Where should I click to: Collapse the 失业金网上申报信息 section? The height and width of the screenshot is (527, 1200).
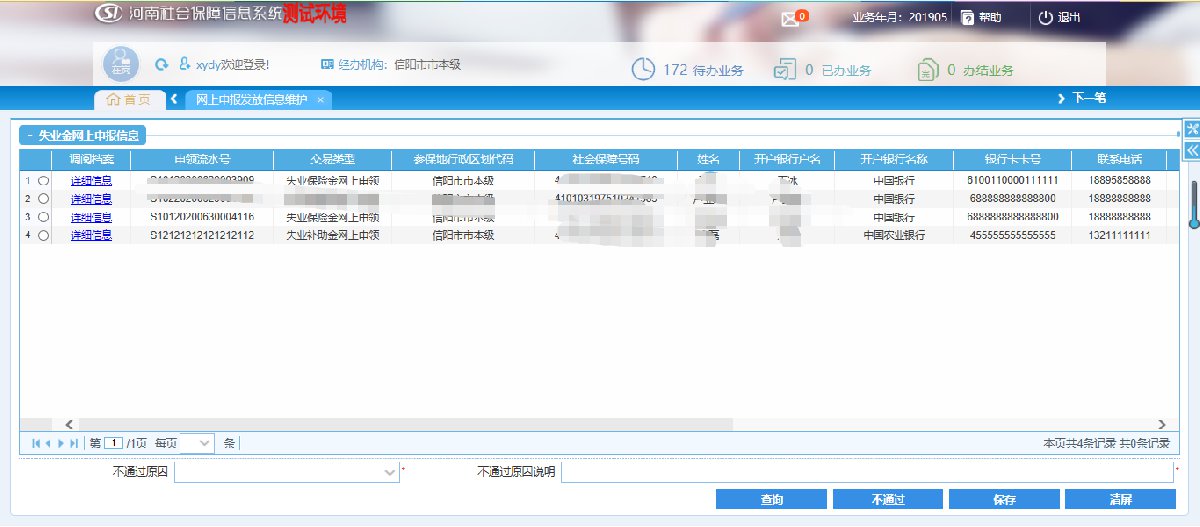click(30, 135)
